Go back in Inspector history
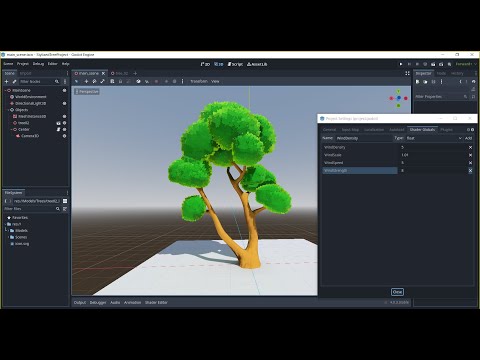Screen dimensions: 480x360 pos(460,82)
